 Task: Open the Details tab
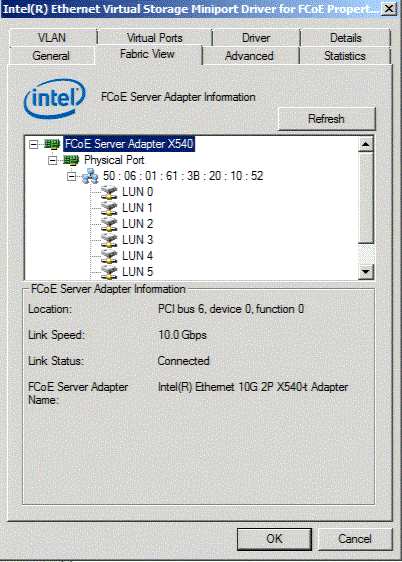(345, 38)
